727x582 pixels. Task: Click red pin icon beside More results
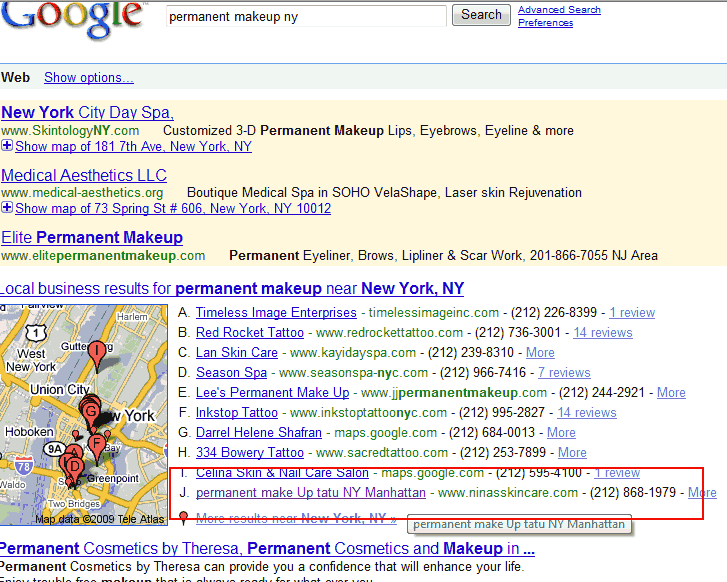[184, 518]
